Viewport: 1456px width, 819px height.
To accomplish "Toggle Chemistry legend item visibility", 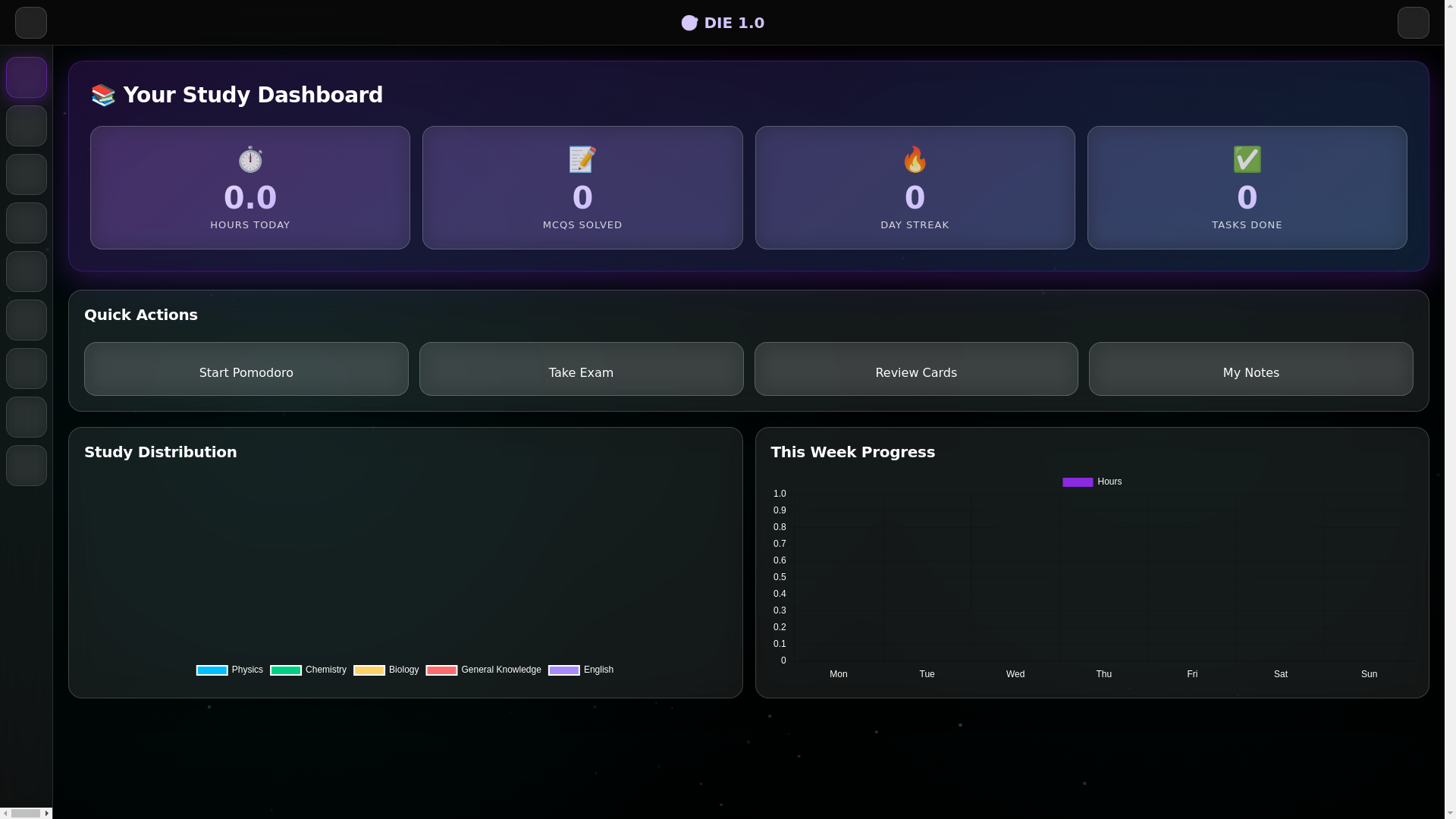I will (309, 670).
